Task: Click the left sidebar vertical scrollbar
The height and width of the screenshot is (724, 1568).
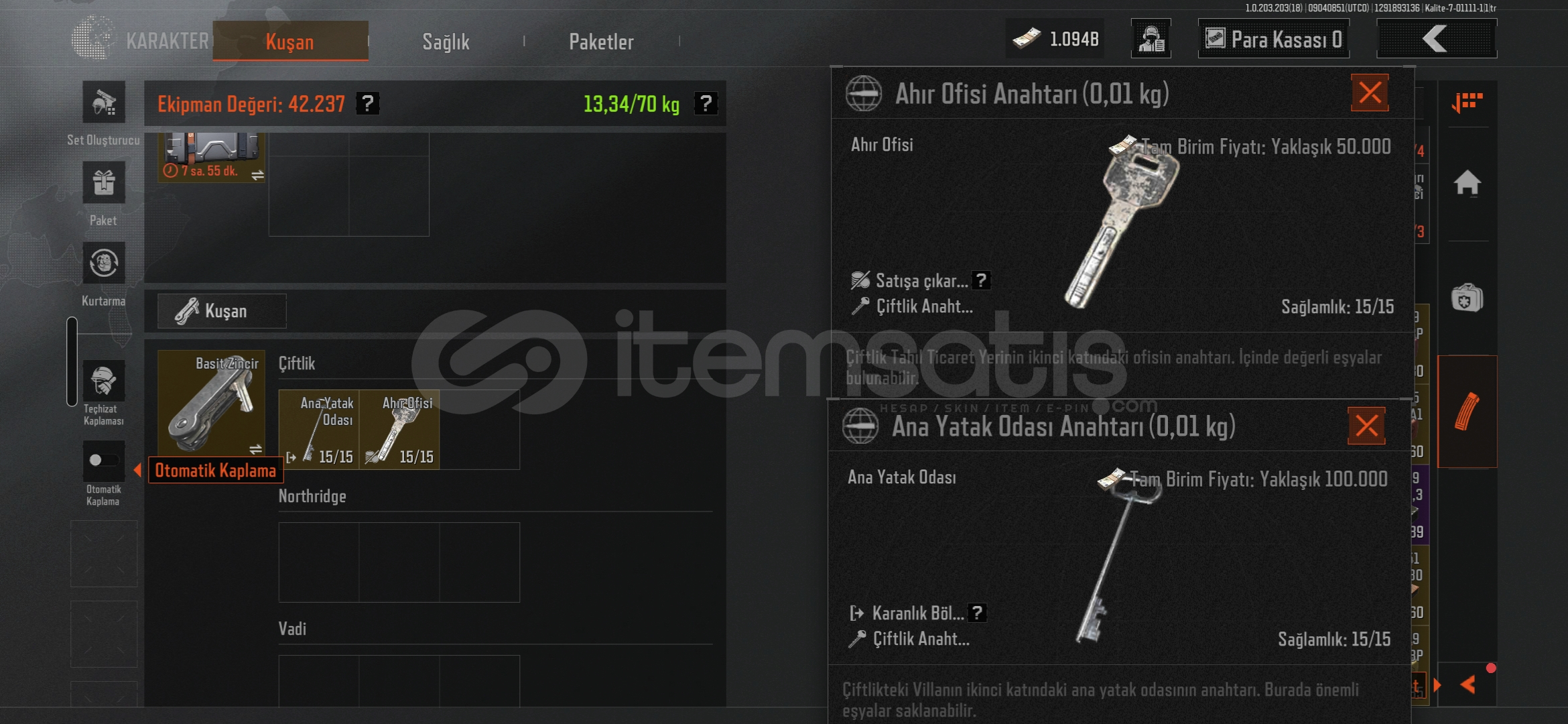Action: coord(72,362)
